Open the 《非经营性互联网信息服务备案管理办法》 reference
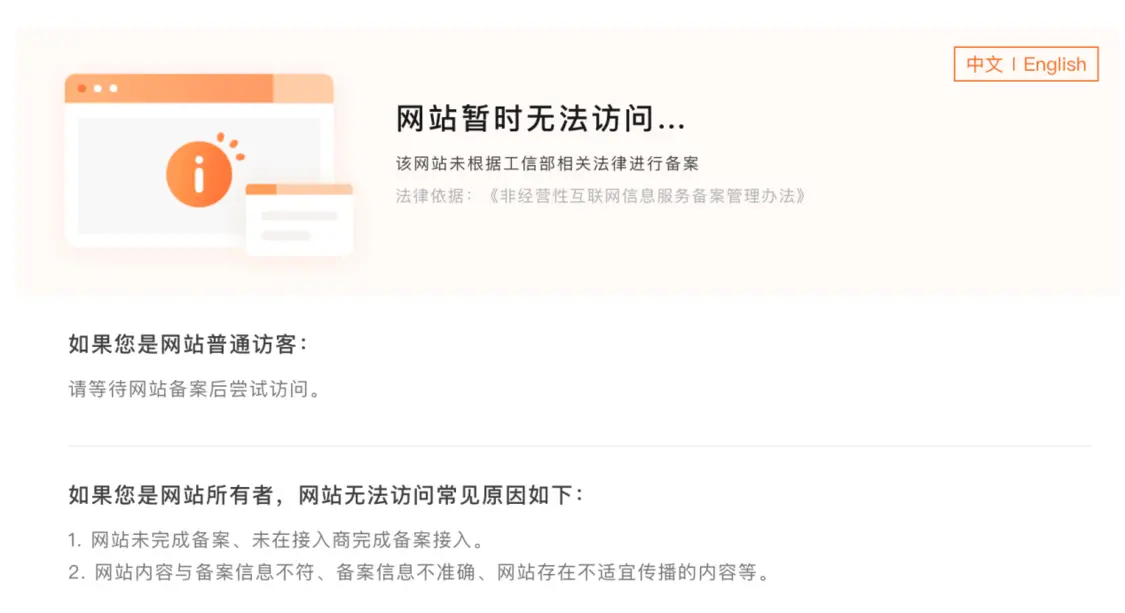 647,196
